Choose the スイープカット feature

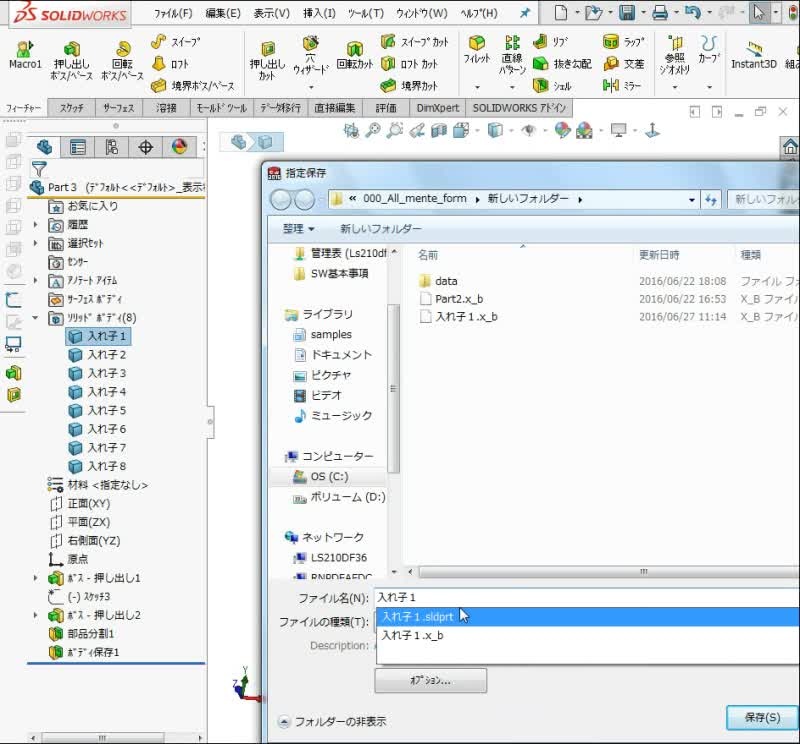point(415,41)
